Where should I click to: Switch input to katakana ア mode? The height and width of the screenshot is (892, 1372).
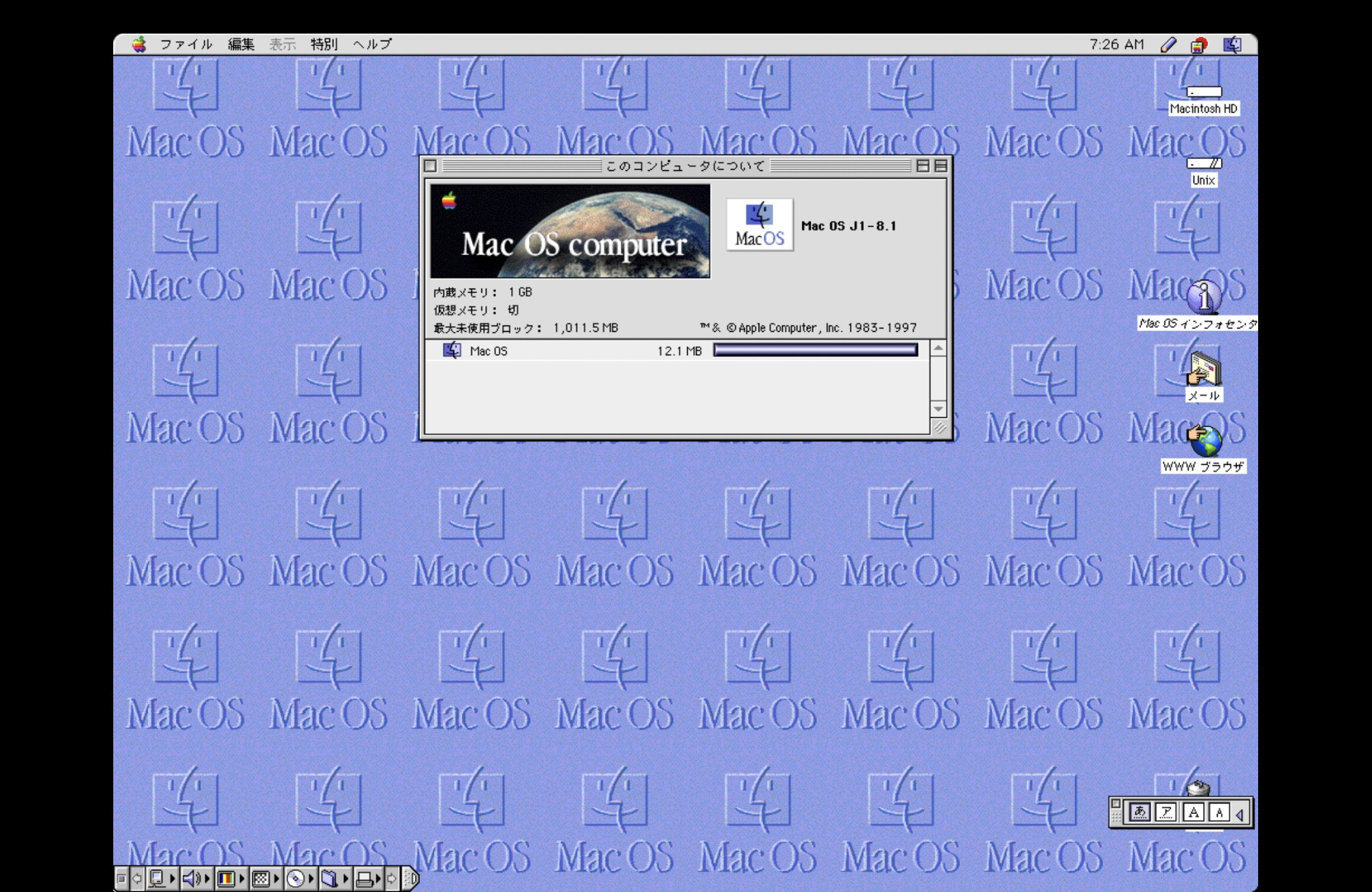coord(1166,812)
